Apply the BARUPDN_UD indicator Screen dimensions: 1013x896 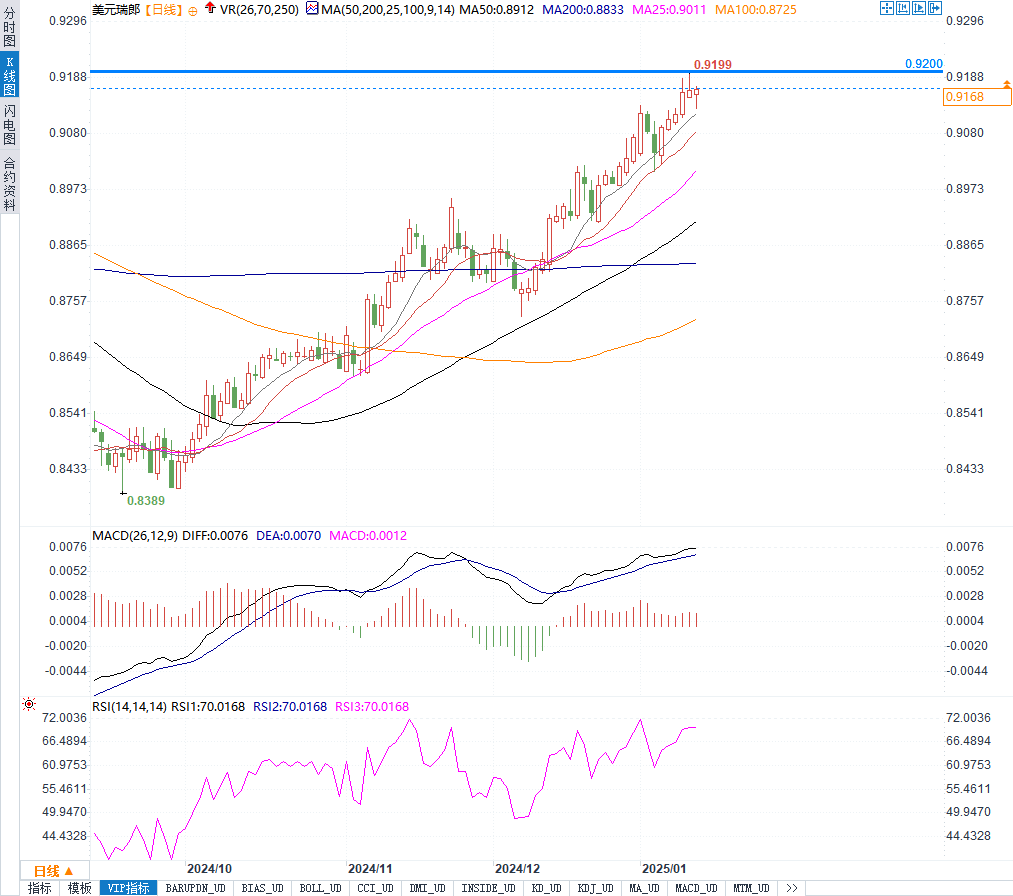click(x=196, y=888)
